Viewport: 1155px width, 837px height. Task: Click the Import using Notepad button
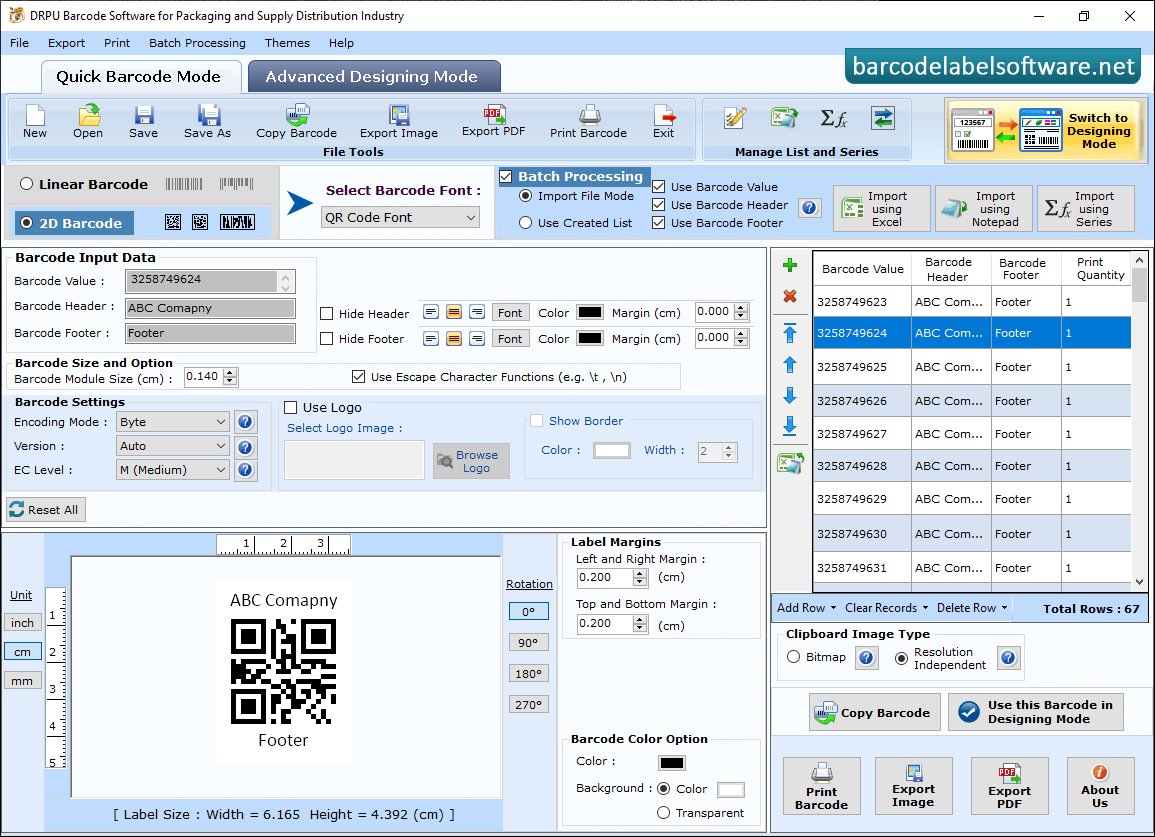coord(984,209)
